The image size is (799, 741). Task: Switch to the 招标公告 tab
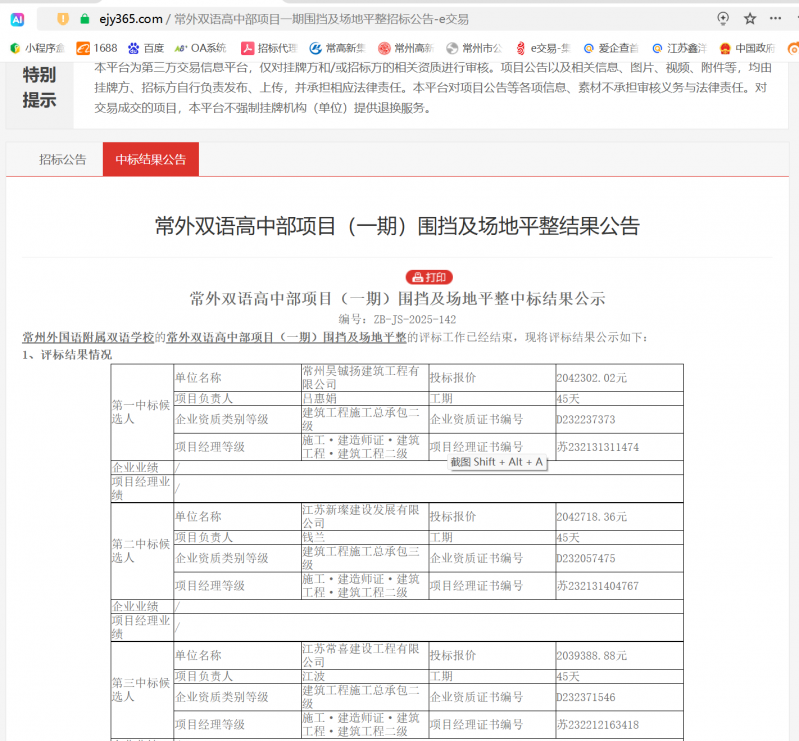tap(63, 159)
